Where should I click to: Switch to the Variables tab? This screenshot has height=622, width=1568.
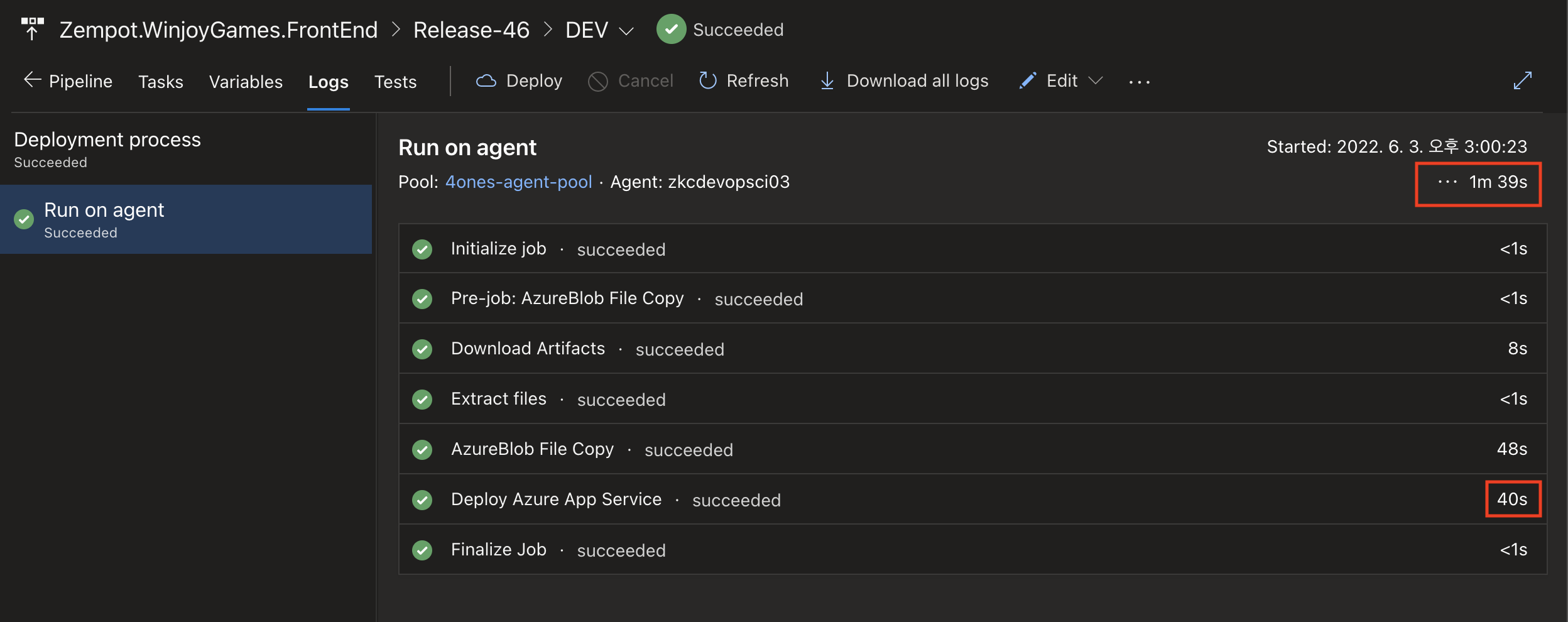click(246, 82)
